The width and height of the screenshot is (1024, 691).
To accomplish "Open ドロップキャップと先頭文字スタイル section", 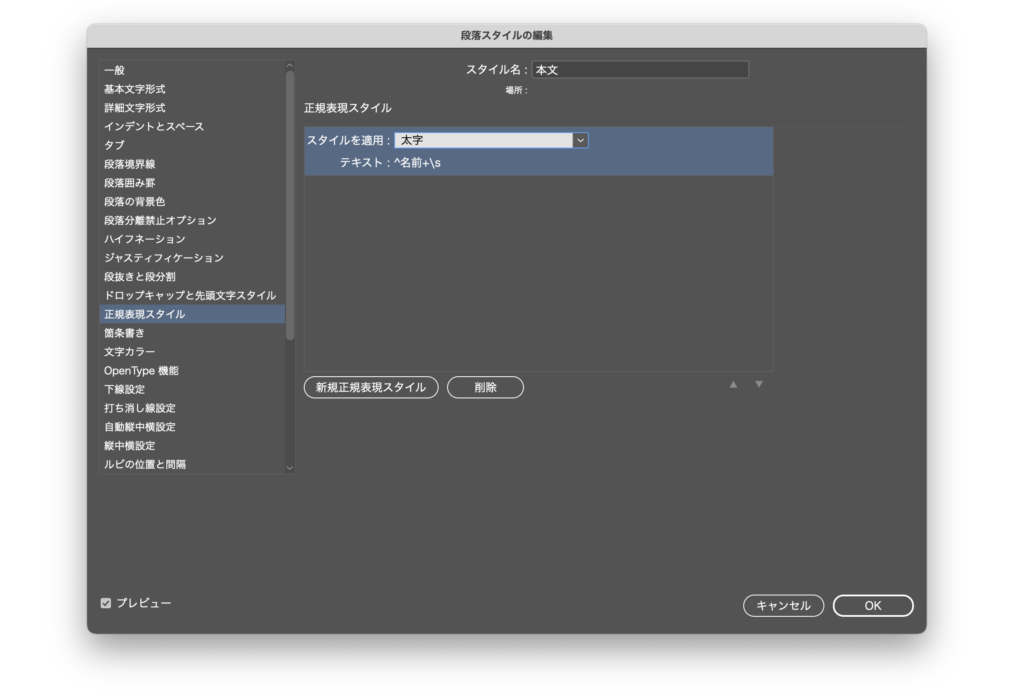I will pyautogui.click(x=190, y=295).
